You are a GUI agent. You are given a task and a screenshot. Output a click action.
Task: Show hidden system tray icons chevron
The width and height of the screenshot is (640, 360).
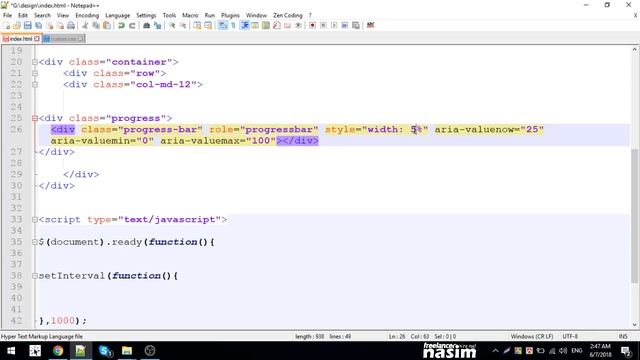495,351
